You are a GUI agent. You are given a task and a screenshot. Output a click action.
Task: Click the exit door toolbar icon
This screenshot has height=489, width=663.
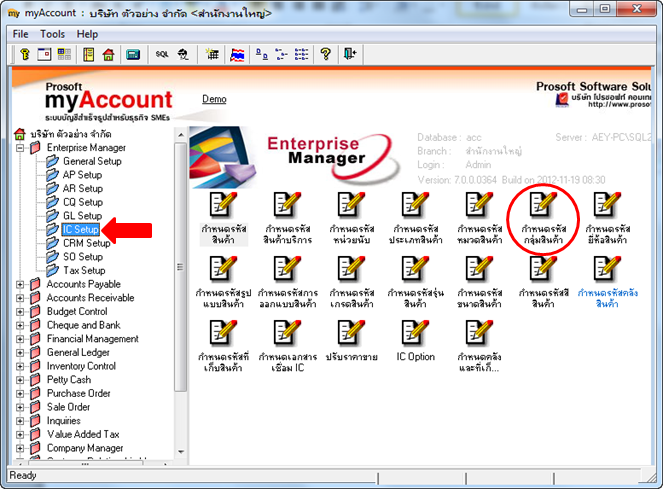[x=350, y=54]
